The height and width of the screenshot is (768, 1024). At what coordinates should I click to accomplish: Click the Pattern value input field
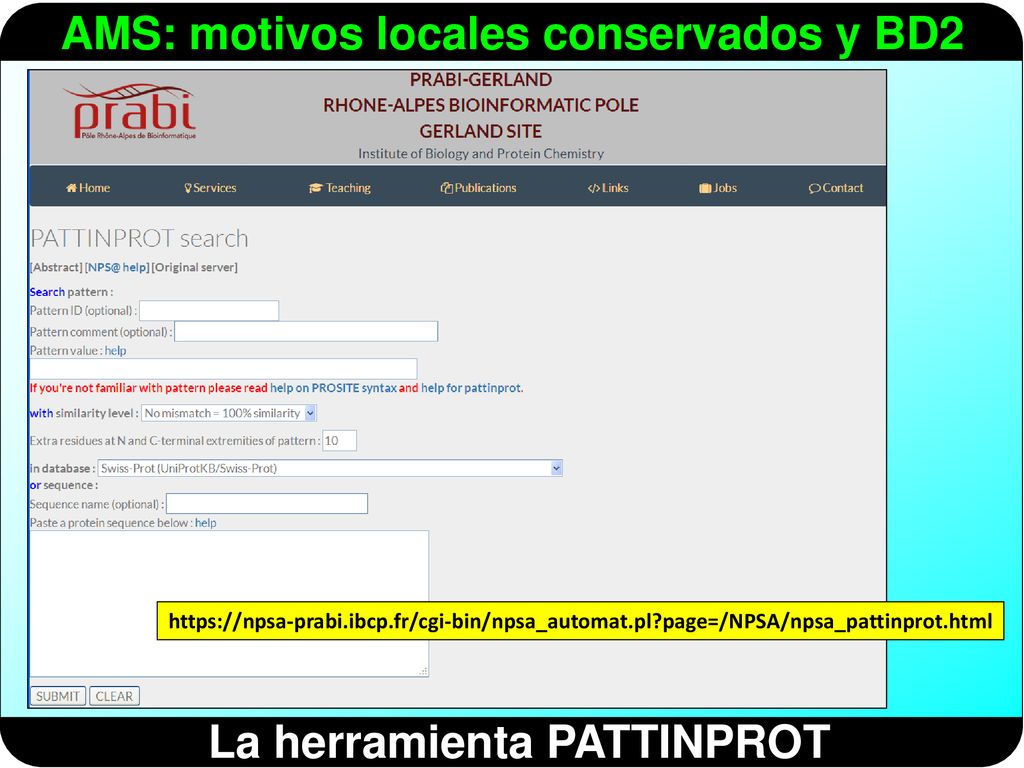pos(223,369)
